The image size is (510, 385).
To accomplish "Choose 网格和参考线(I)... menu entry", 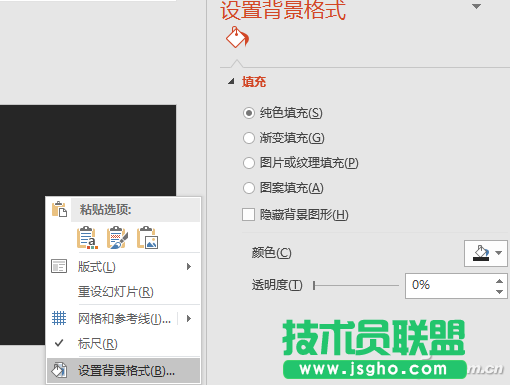I will click(124, 318).
